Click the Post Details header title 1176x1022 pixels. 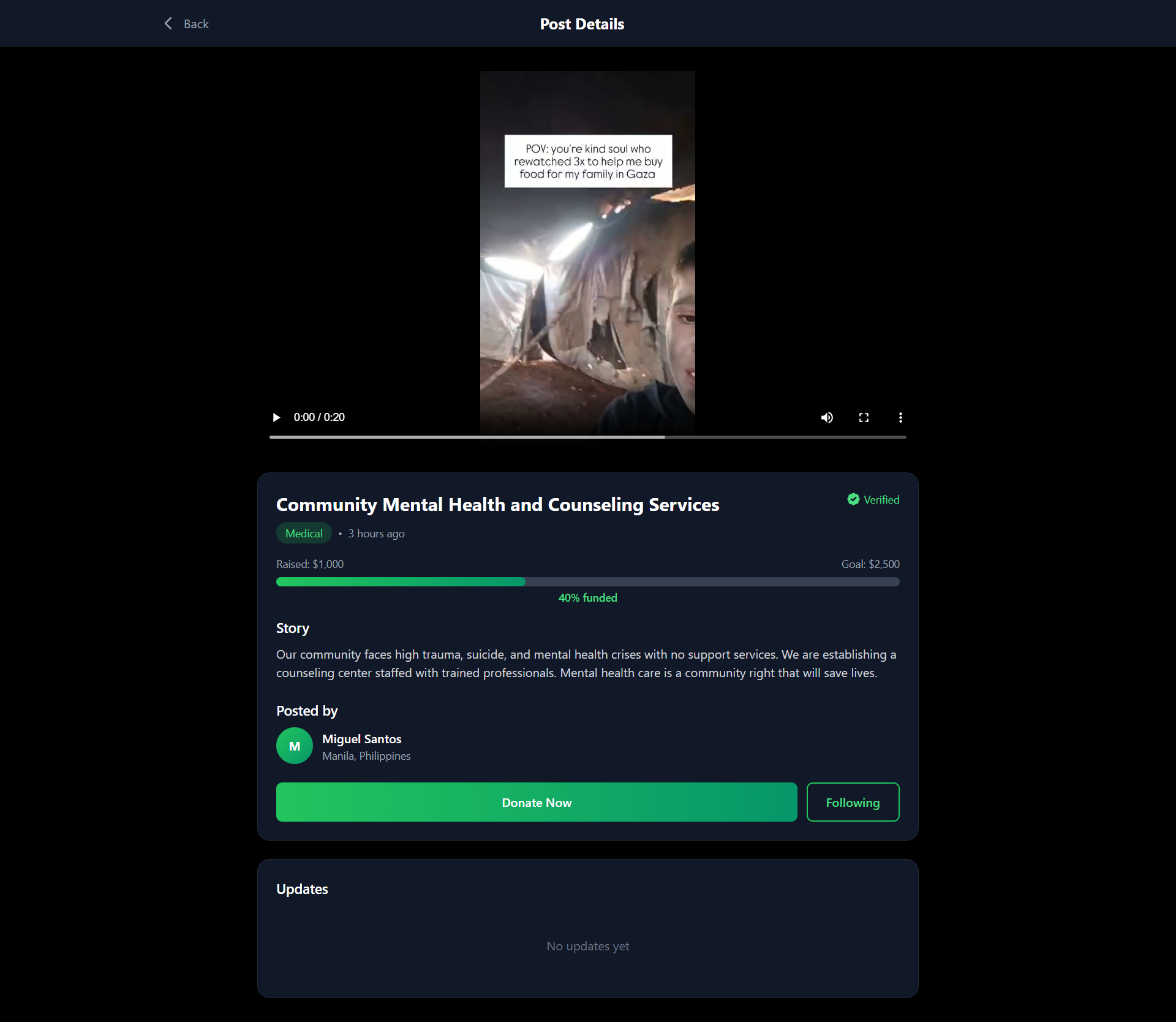point(582,24)
